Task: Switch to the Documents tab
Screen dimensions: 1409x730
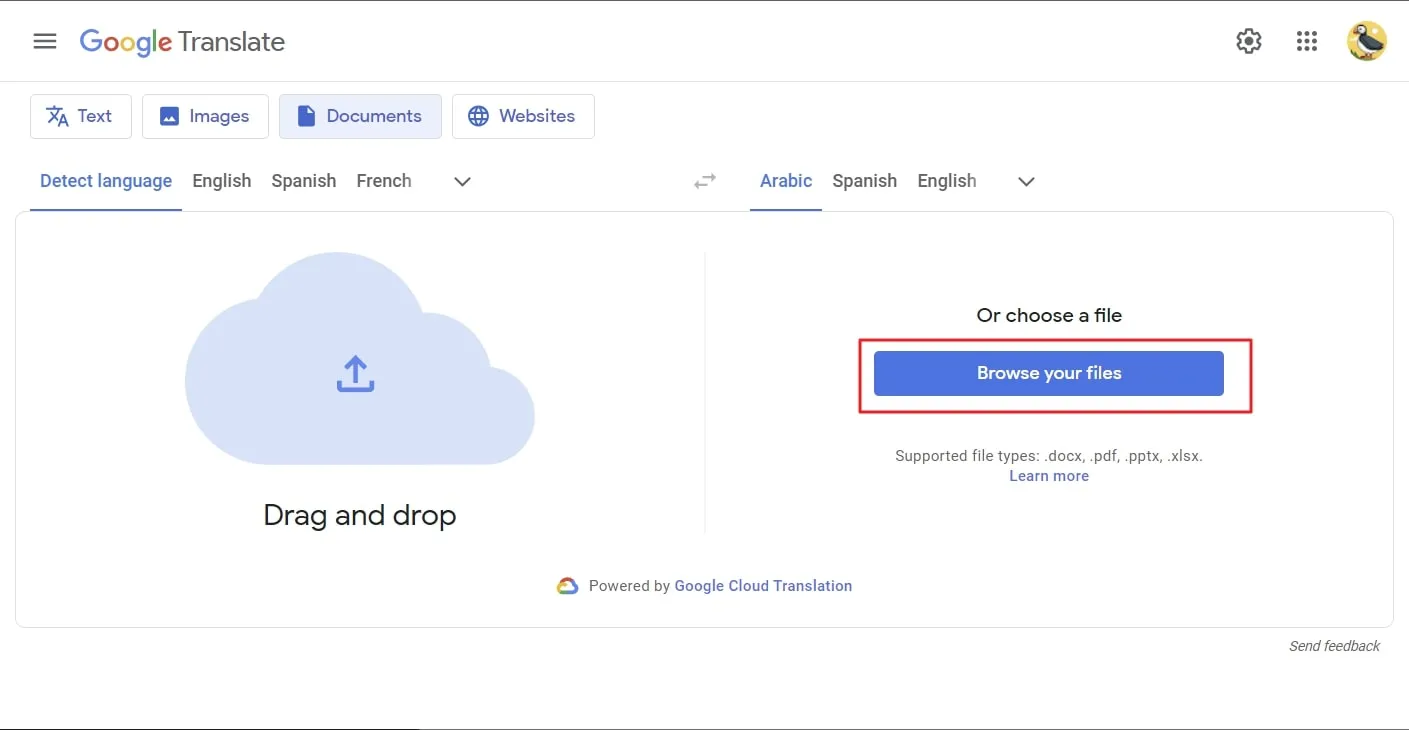Action: pyautogui.click(x=360, y=116)
